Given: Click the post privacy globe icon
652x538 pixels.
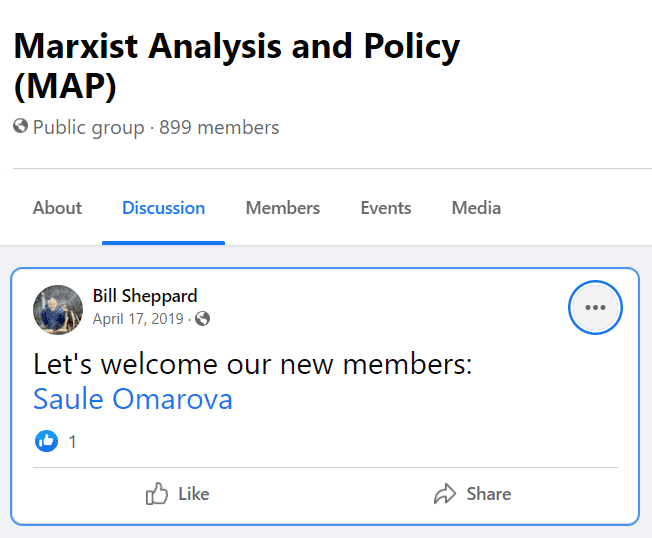Looking at the screenshot, I should coord(203,319).
